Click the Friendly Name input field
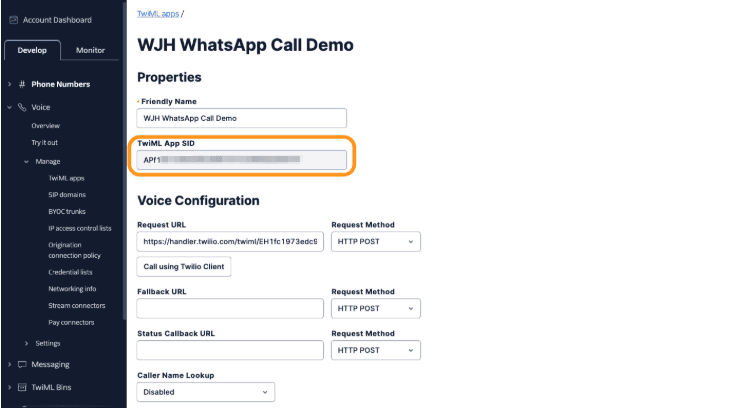This screenshot has width=744, height=408. coord(241,118)
